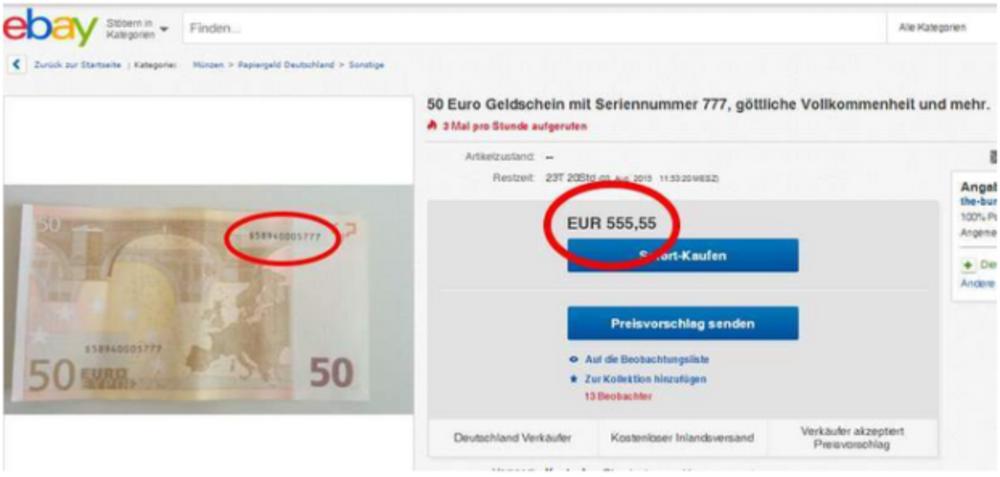Click the eye icon beside Beobachtungsliste

click(574, 360)
